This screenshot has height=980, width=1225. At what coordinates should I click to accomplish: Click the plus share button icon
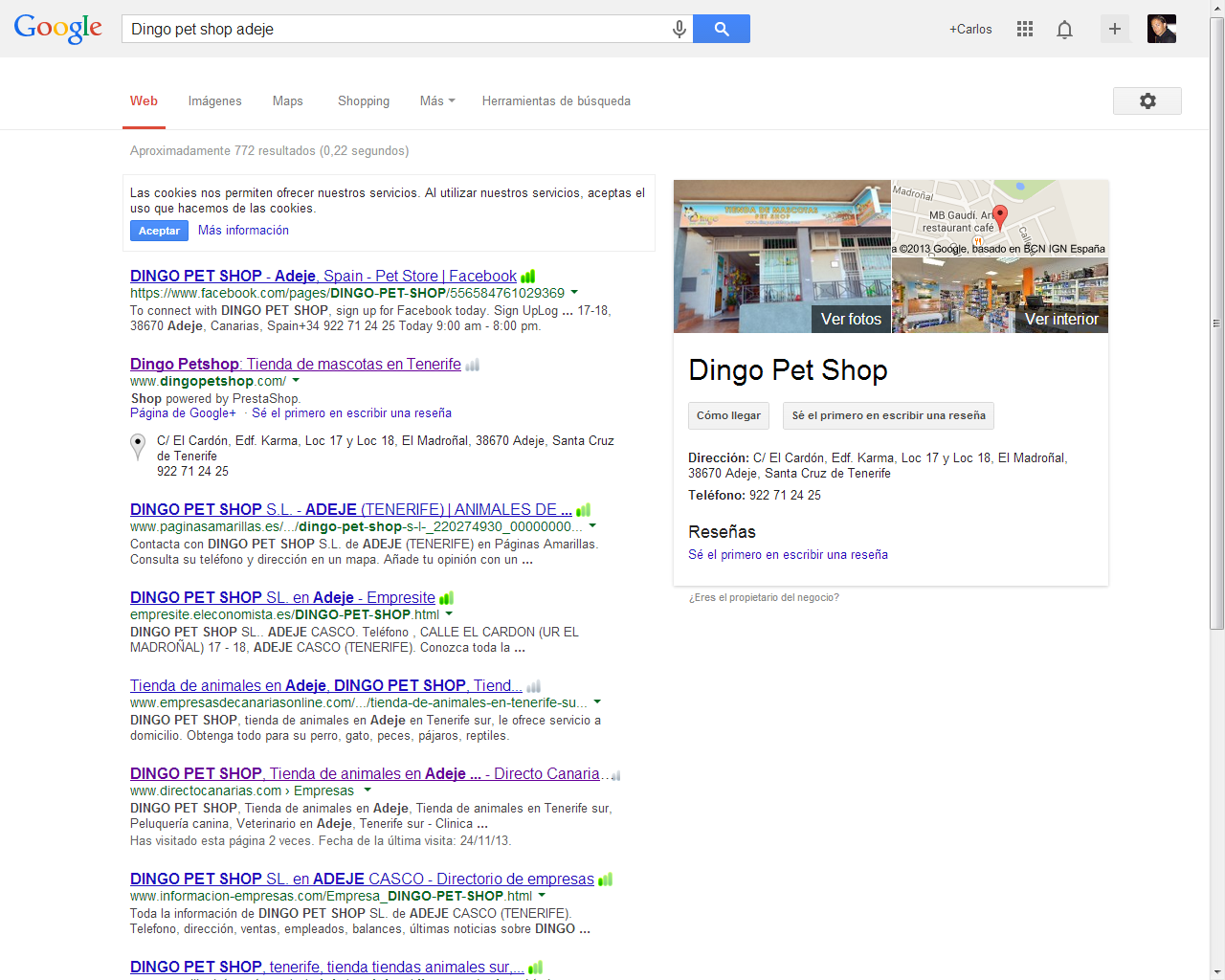(x=1115, y=30)
